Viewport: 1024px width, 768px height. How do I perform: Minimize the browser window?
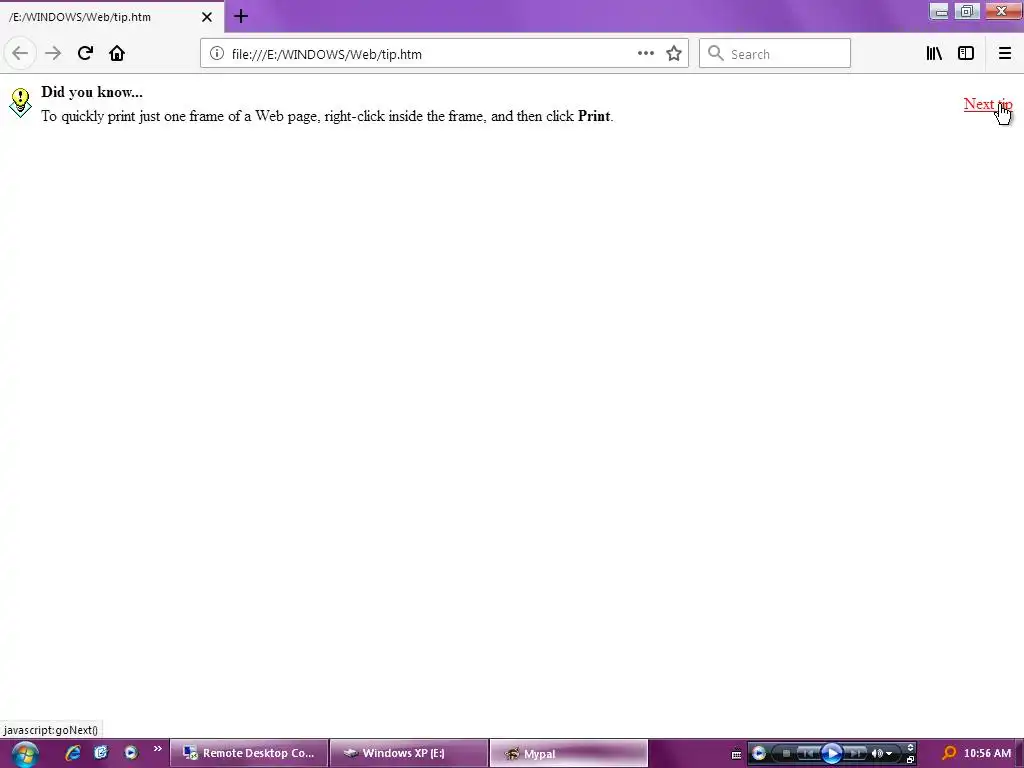[939, 11]
